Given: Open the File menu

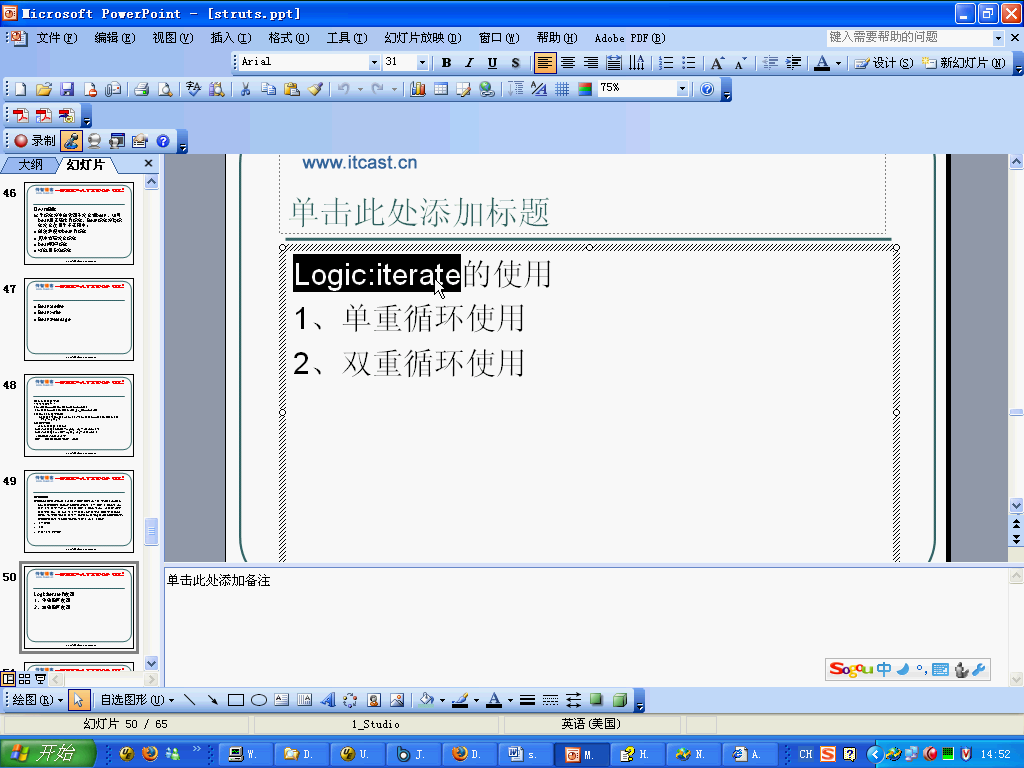Looking at the screenshot, I should click(x=57, y=38).
